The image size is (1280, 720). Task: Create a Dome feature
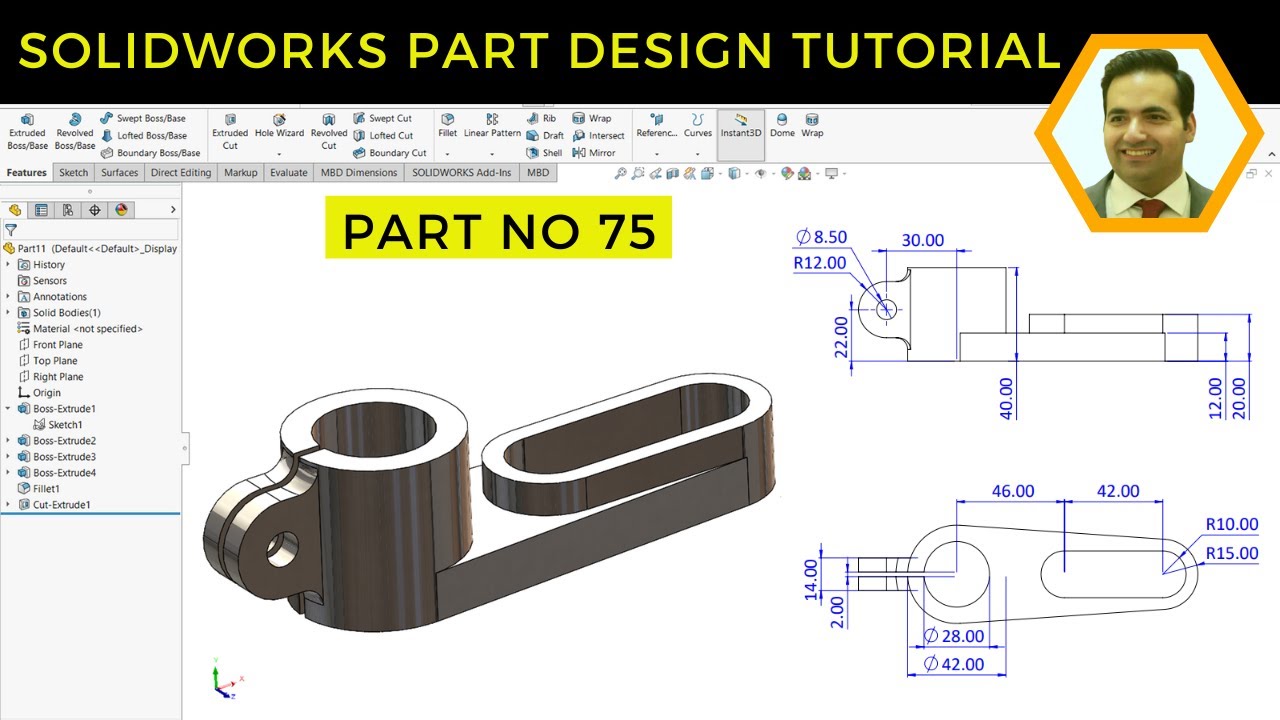(x=782, y=126)
